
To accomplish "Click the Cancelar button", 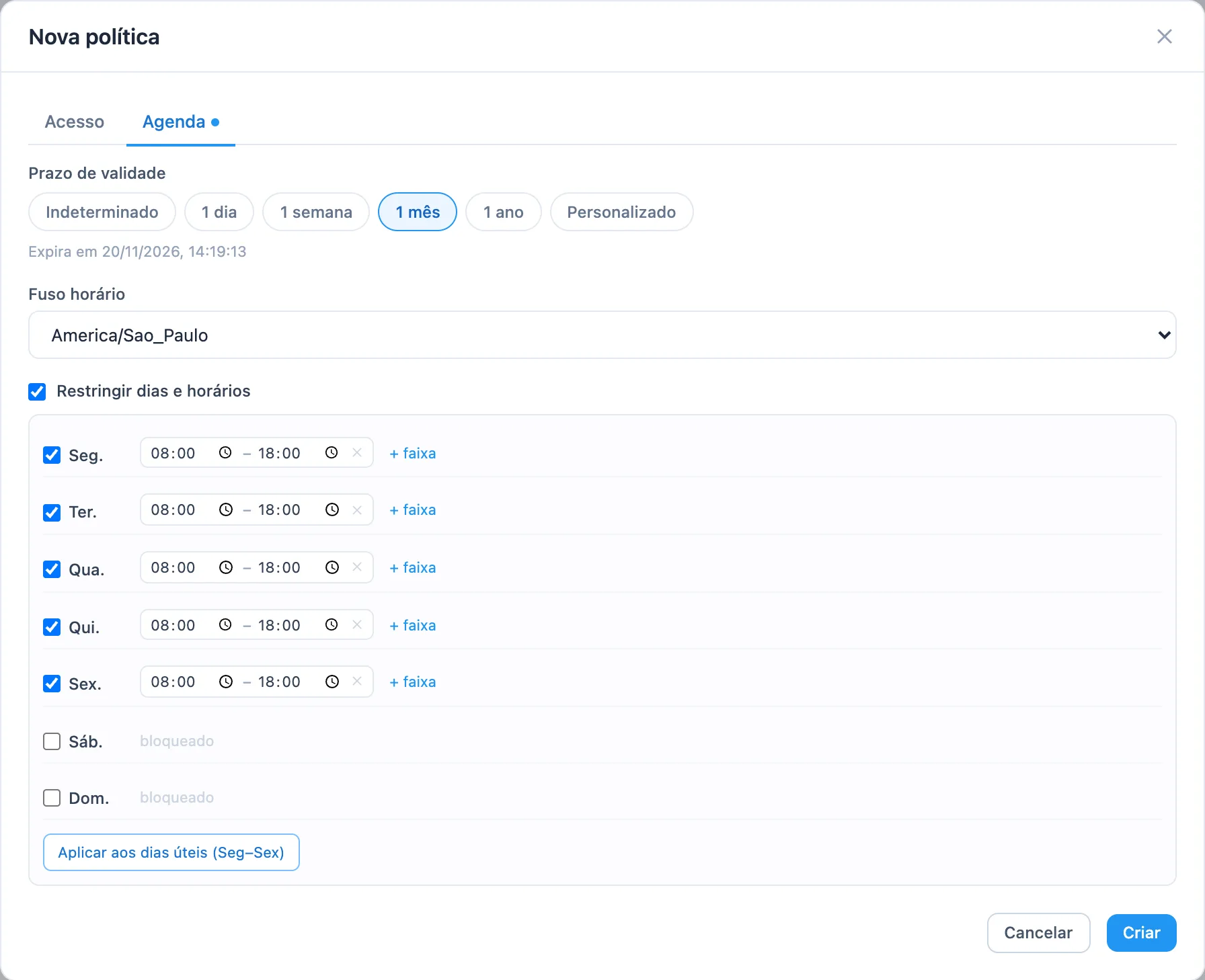I will (x=1038, y=933).
